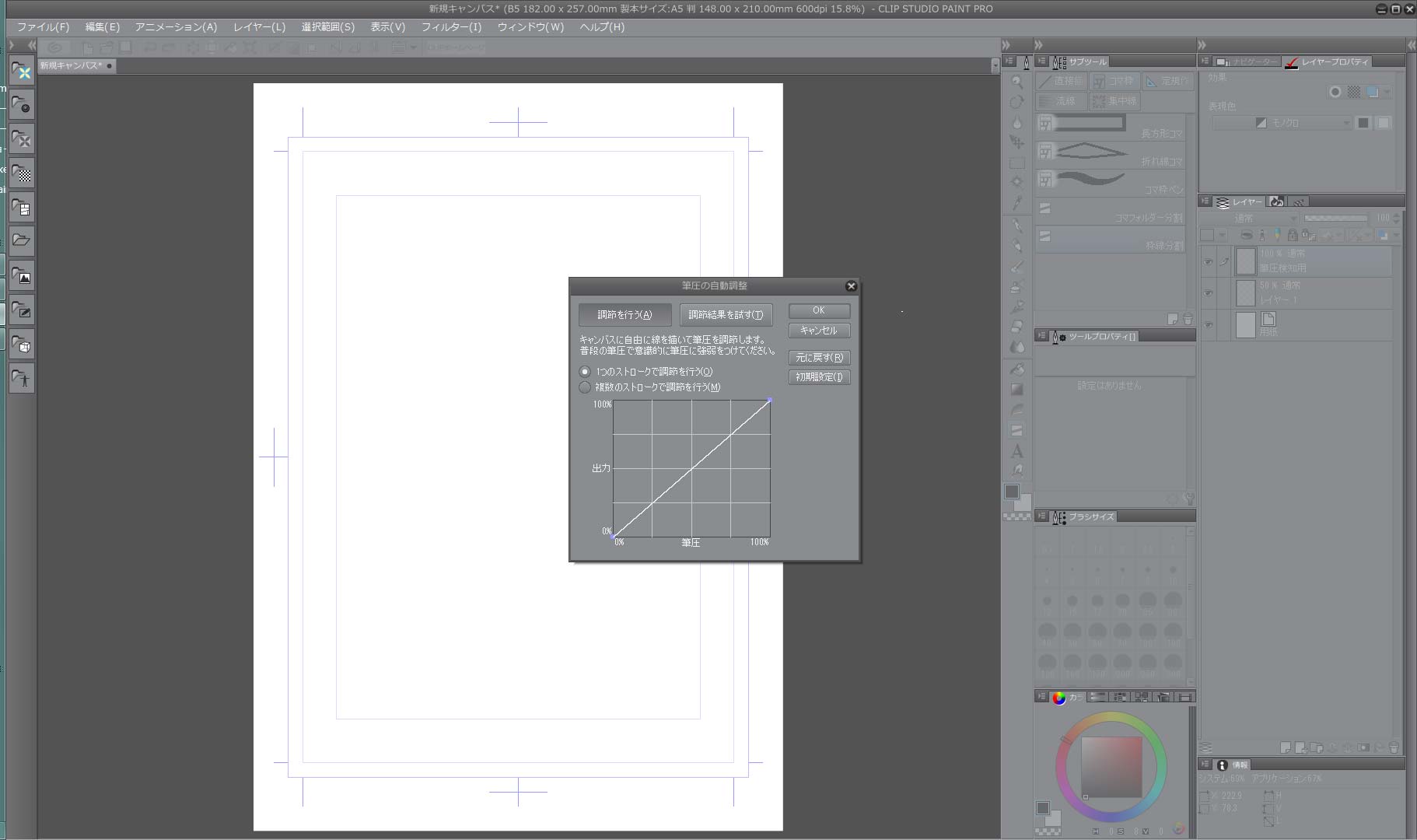The width and height of the screenshot is (1417, 840).
Task: Select 複数のストロークで調節を行う radio option
Action: (x=585, y=387)
